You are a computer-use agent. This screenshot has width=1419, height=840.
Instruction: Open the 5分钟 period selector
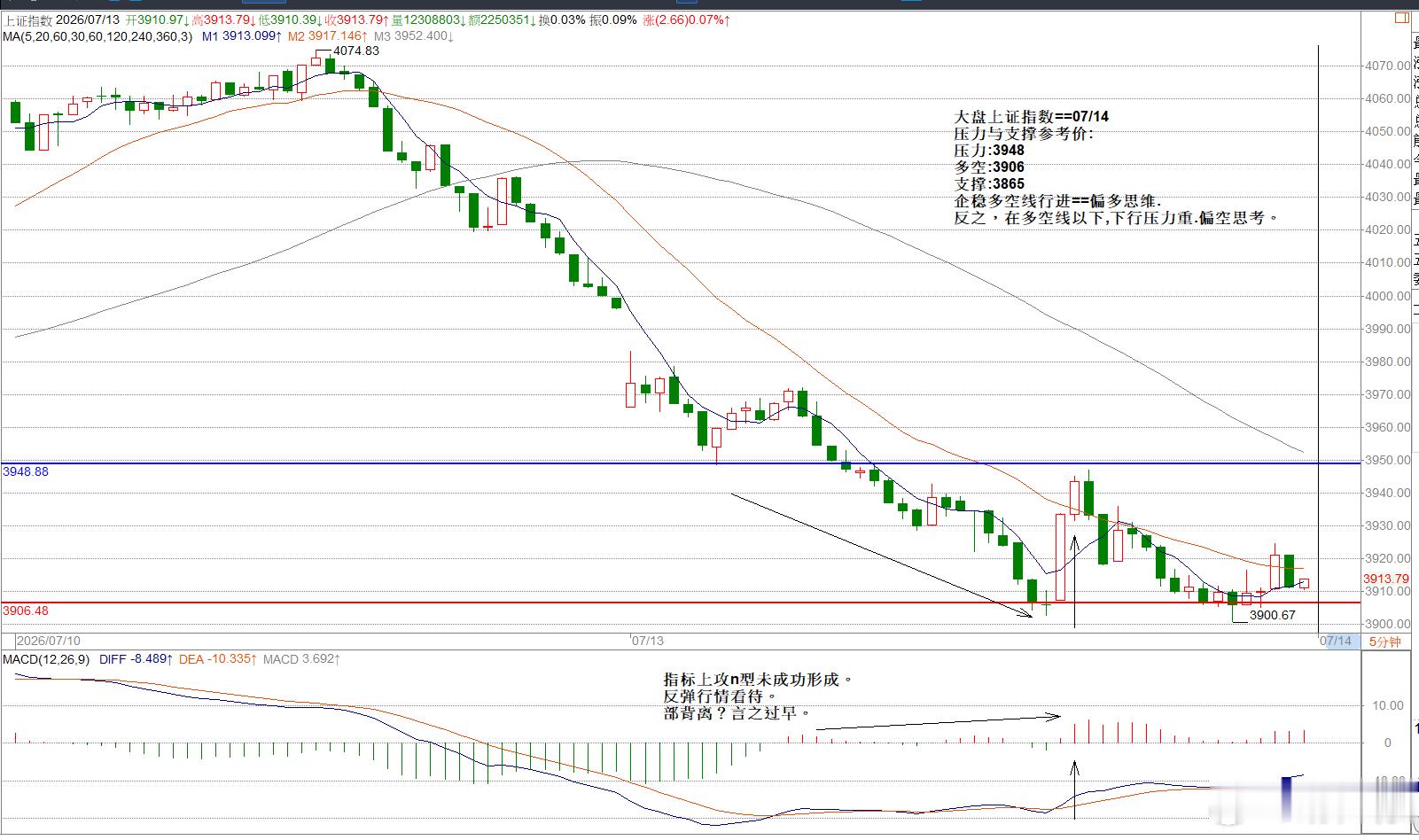(1384, 642)
